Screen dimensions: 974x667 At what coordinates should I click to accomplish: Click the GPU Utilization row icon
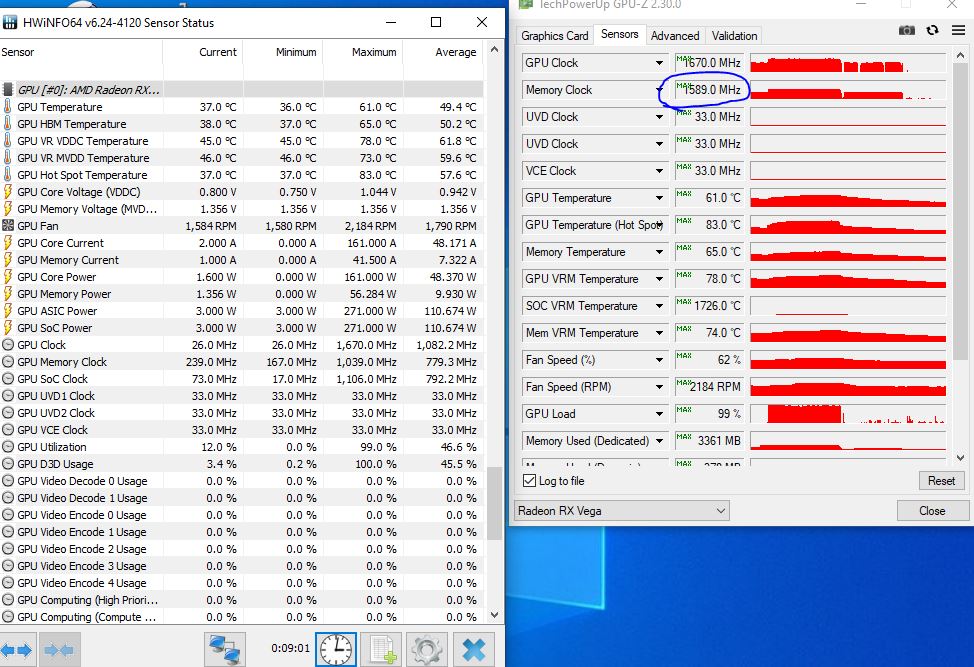pos(7,447)
